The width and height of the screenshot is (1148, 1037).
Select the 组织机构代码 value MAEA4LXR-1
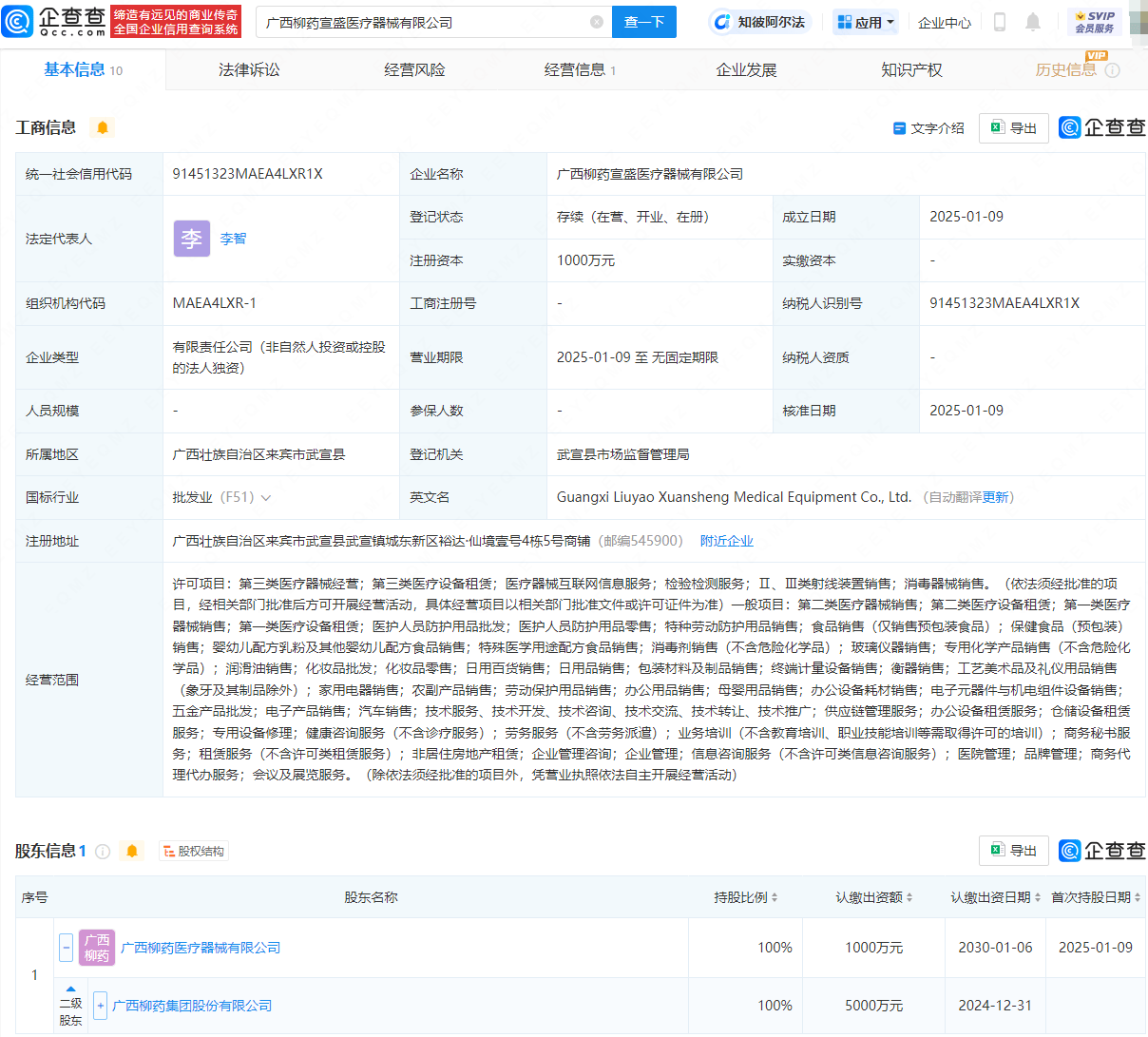[x=215, y=303]
